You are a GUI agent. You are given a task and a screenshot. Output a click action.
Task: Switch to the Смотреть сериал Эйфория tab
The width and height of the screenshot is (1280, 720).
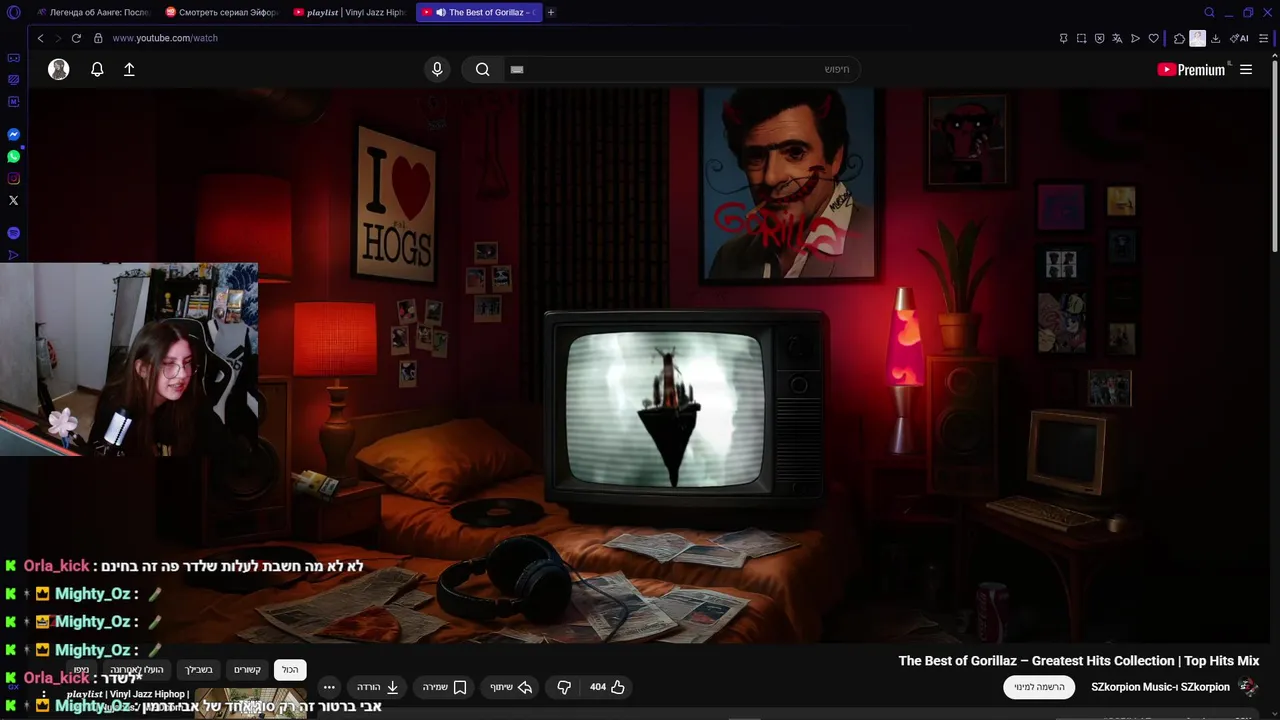click(220, 12)
